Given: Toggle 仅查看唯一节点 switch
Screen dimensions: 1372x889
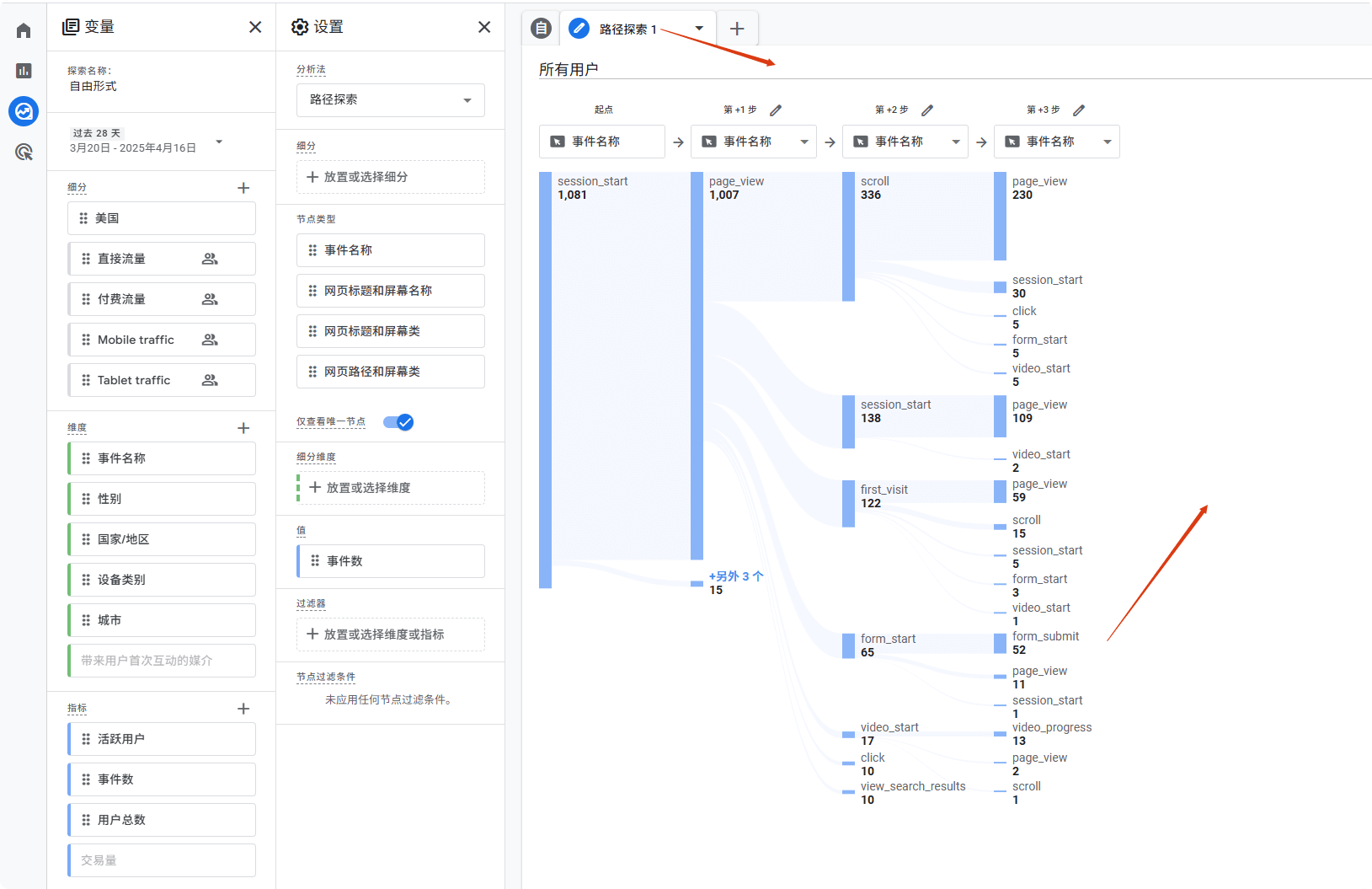Looking at the screenshot, I should tap(398, 422).
